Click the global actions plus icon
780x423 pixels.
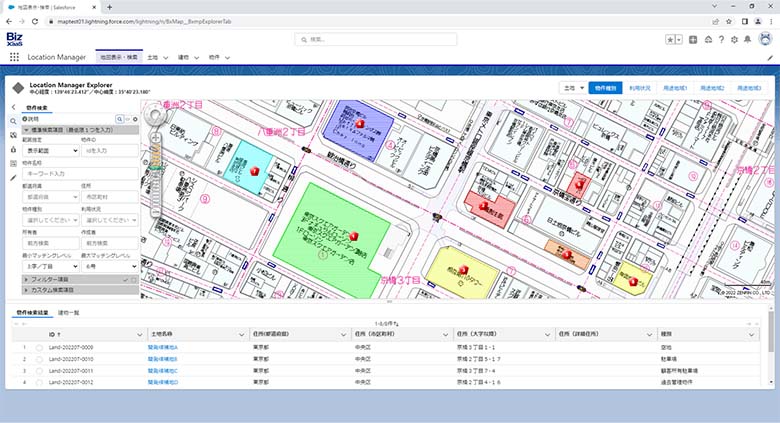coord(694,40)
